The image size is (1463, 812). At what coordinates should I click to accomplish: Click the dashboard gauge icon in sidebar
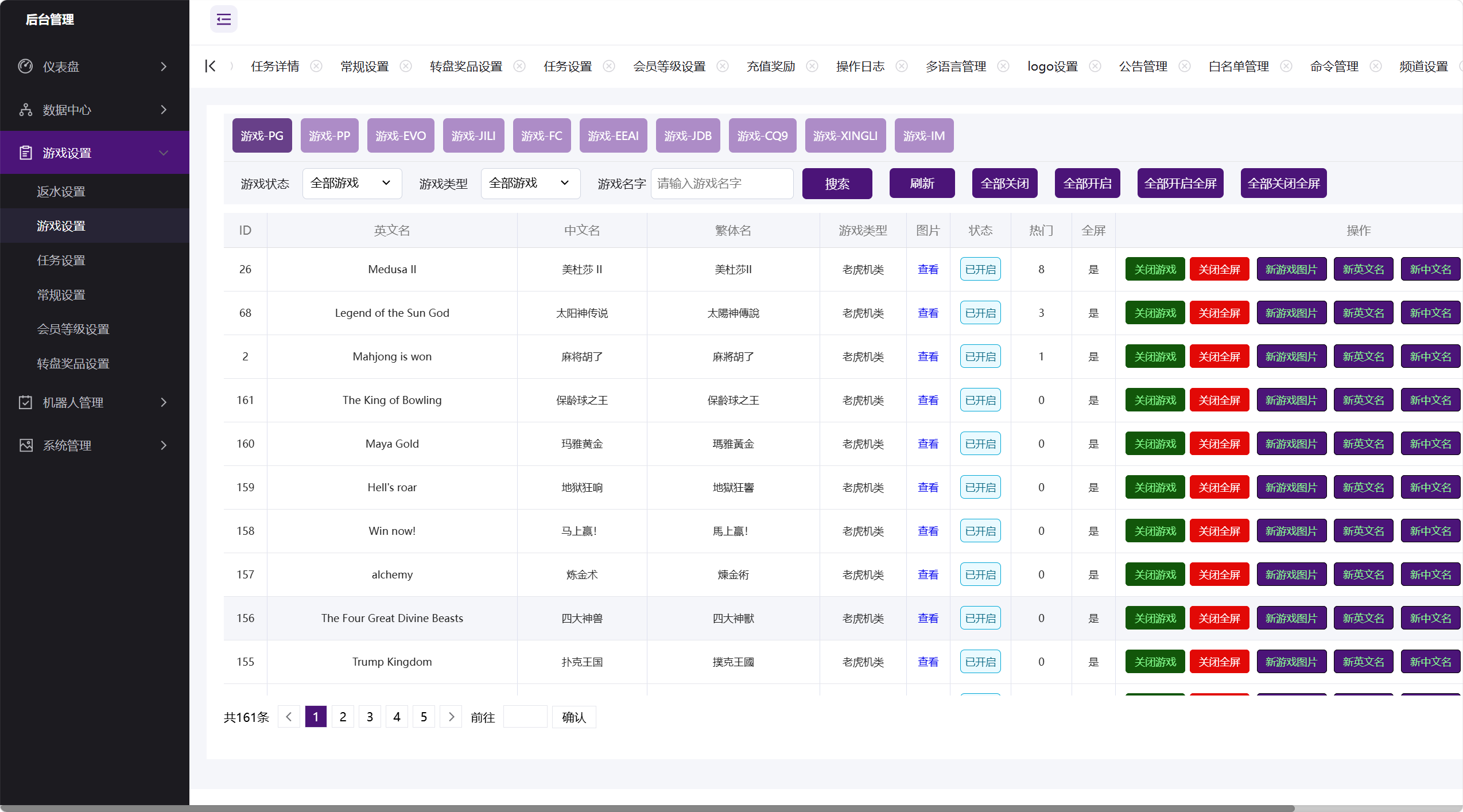click(x=25, y=66)
